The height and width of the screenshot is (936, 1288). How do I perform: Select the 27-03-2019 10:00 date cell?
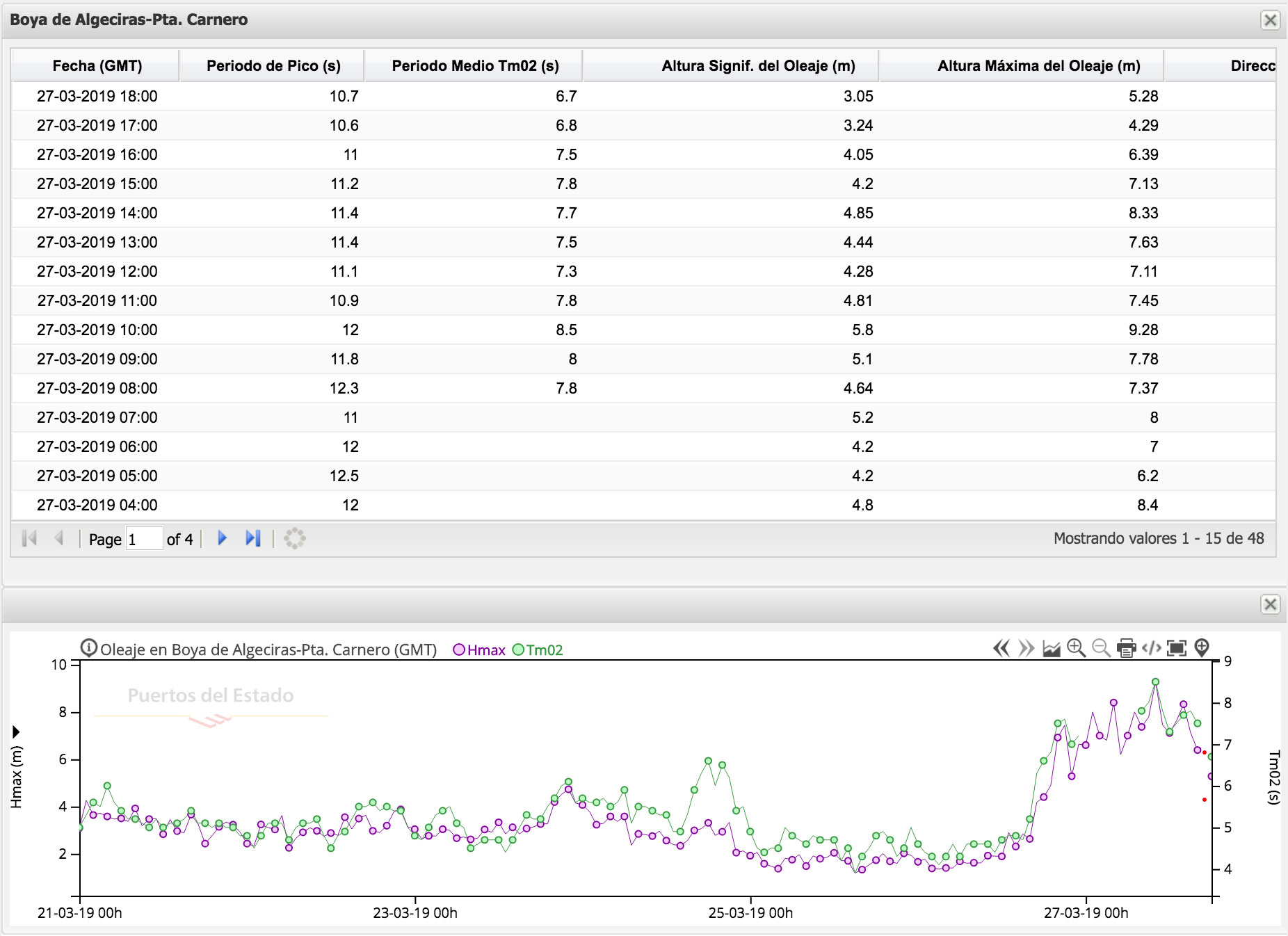tap(97, 330)
